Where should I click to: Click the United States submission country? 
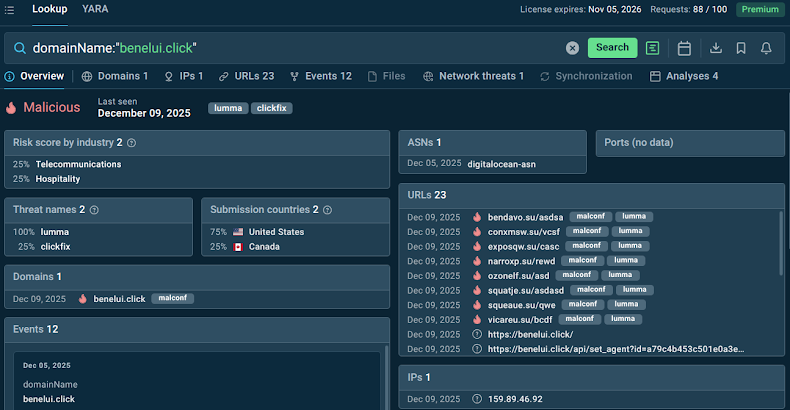click(276, 232)
